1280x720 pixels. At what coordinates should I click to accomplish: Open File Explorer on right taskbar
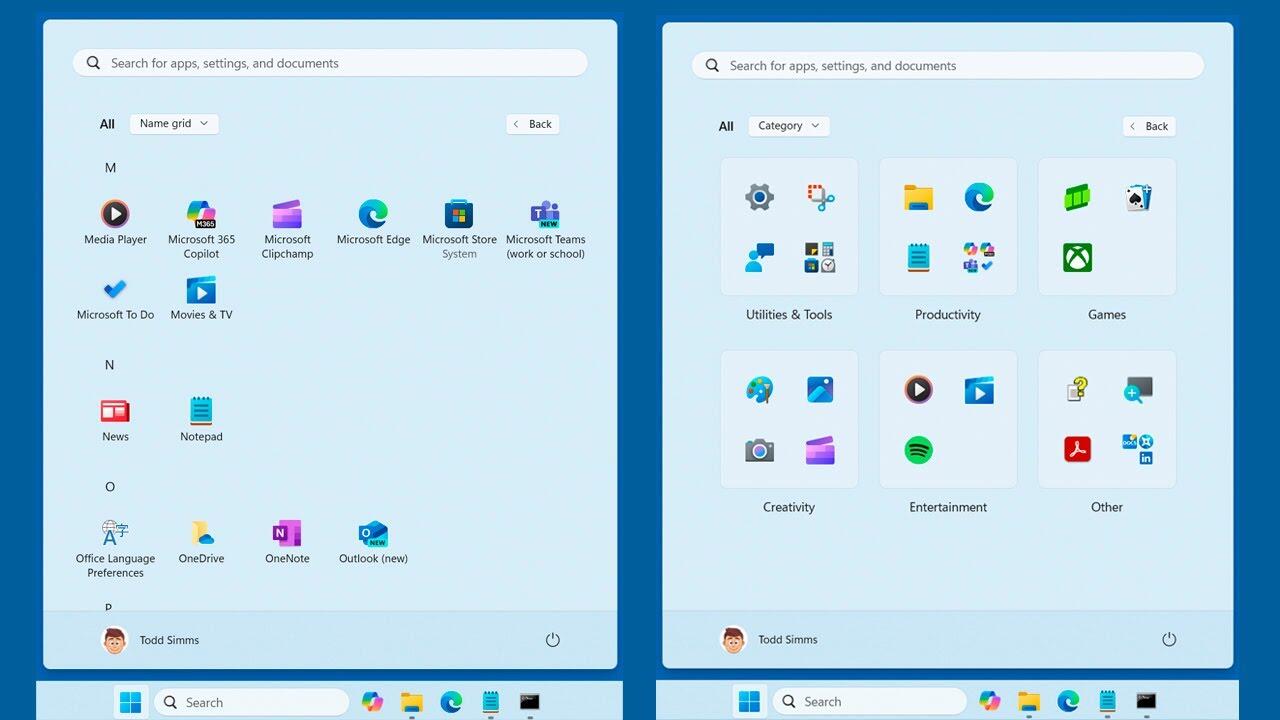(1029, 702)
